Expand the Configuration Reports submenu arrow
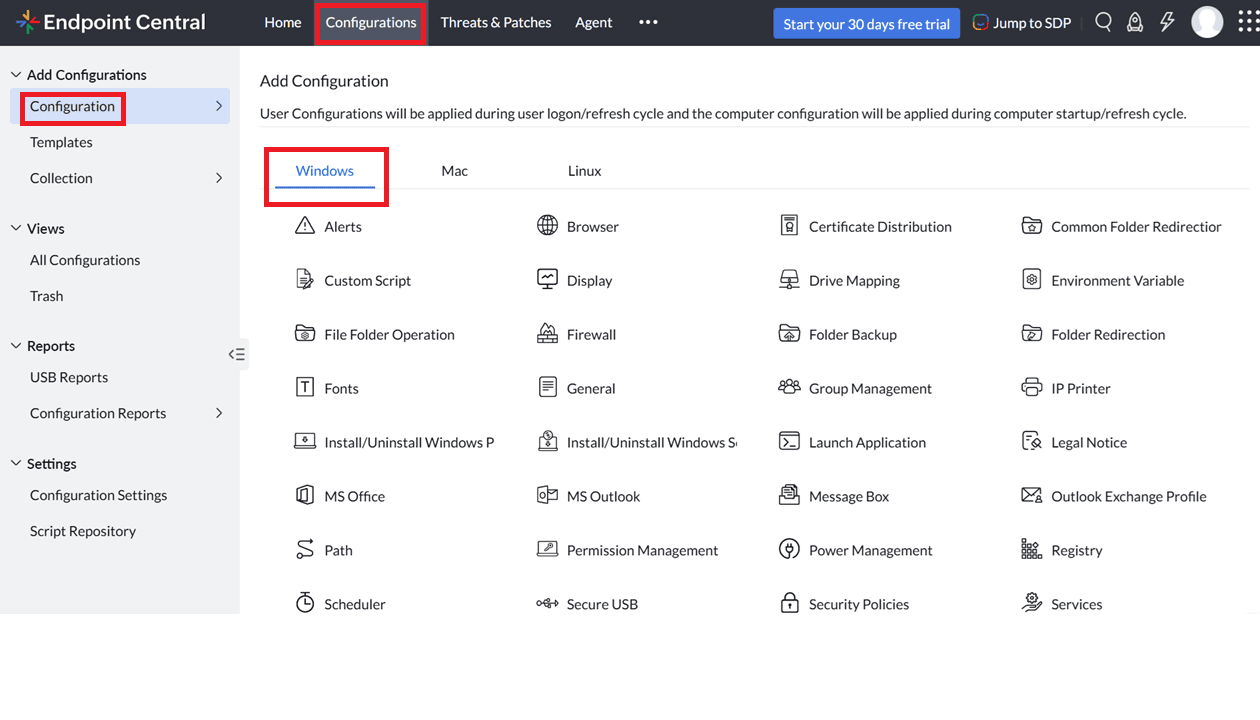Viewport: 1260px width, 720px height. [219, 413]
